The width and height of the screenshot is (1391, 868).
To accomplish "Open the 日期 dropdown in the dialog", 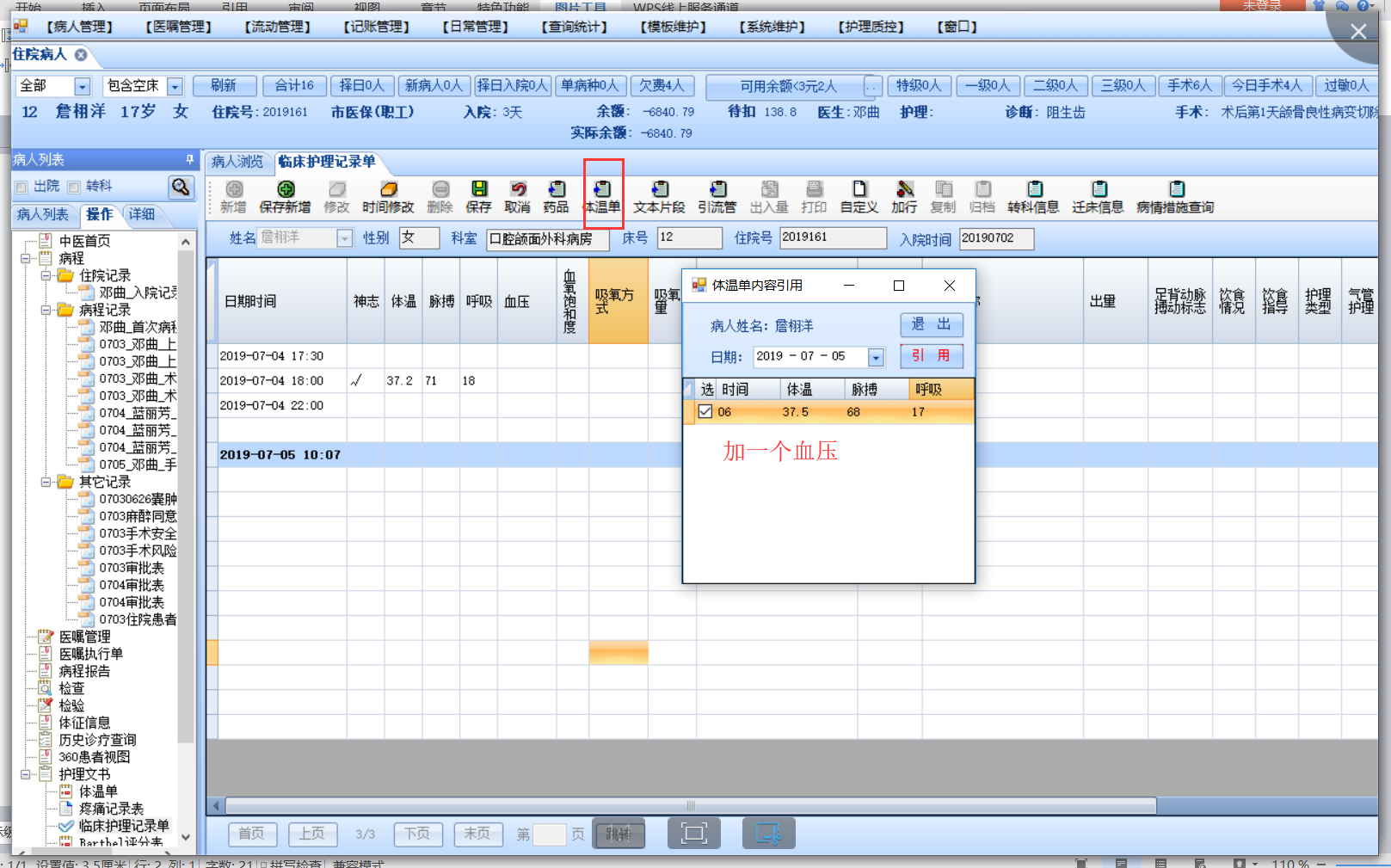I will 876,357.
